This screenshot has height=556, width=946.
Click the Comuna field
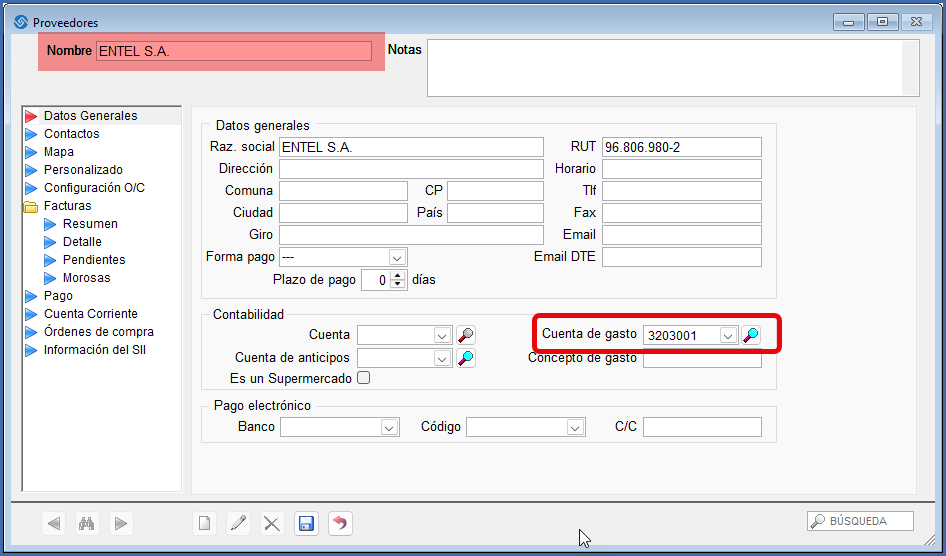click(343, 191)
